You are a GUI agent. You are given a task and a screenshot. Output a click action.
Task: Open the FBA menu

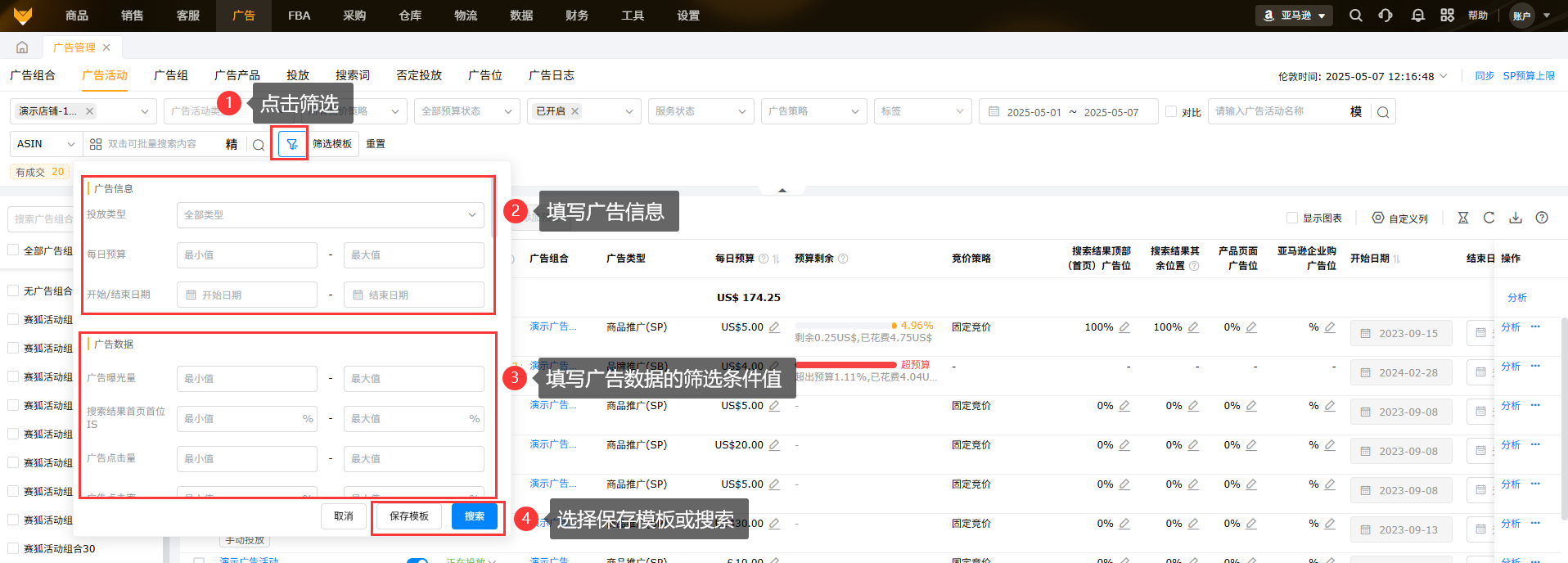point(299,16)
